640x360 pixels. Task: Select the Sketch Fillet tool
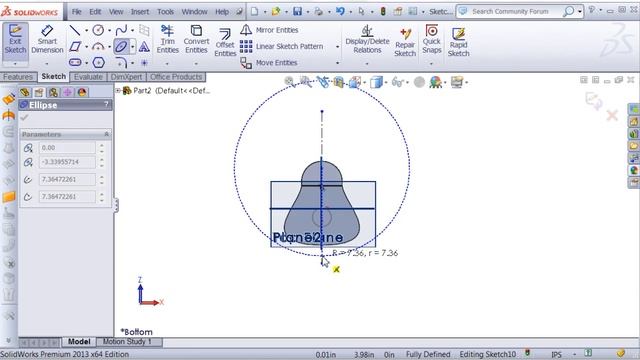point(121,62)
